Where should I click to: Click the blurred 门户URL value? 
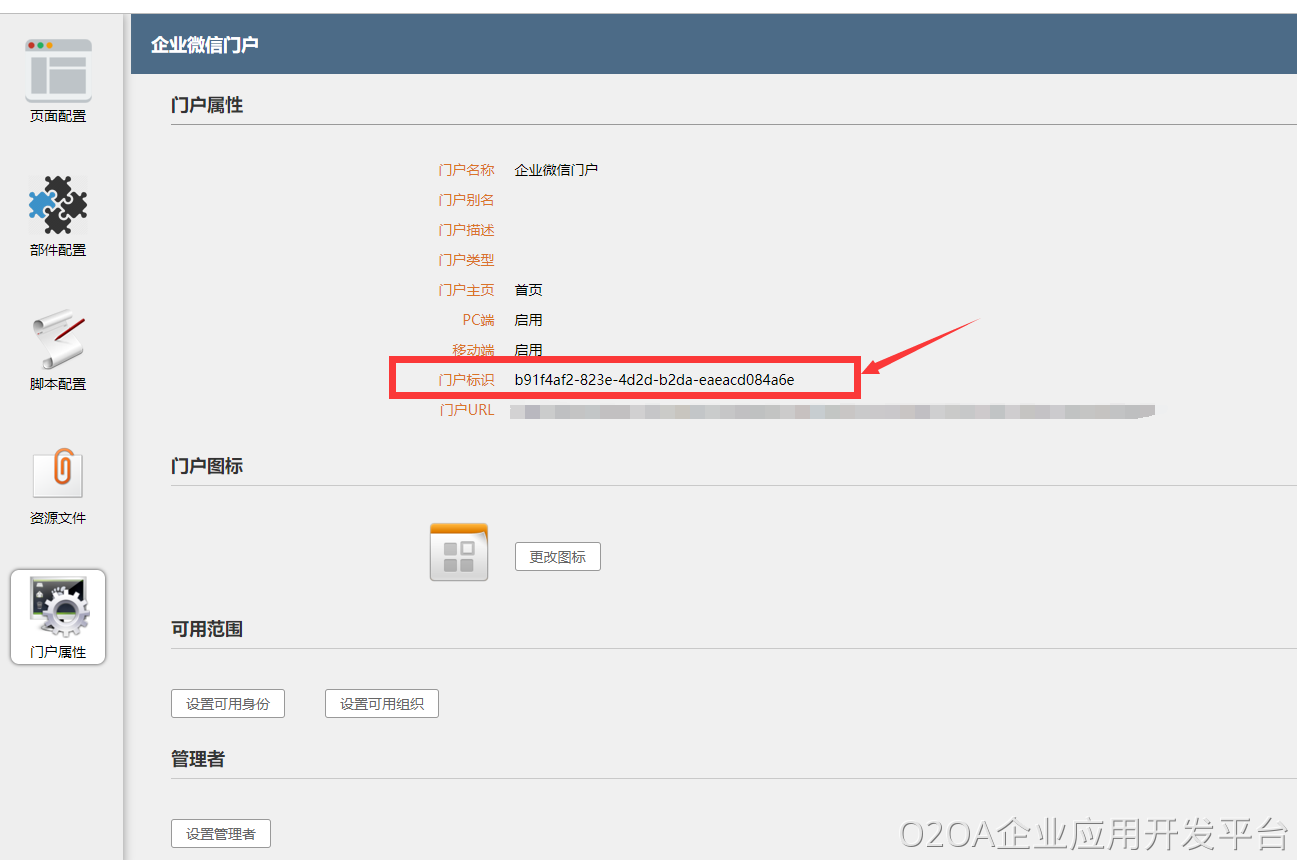point(830,410)
